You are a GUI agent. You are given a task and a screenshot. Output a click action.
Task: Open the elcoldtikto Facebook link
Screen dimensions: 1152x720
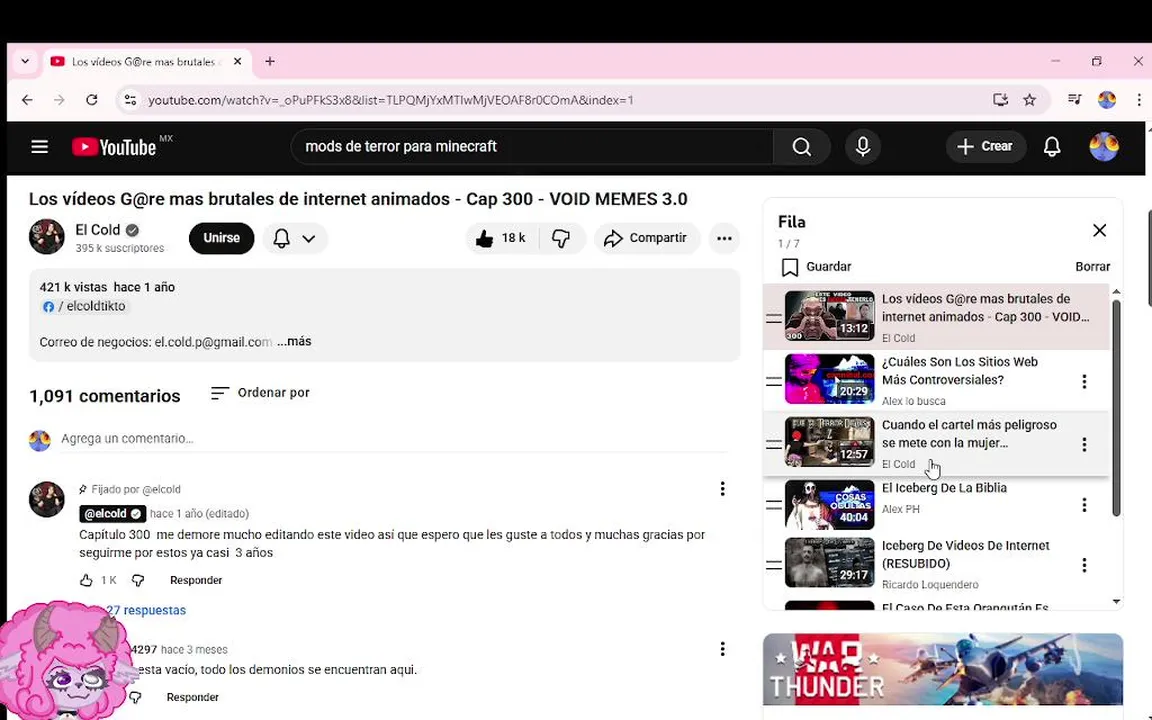[87, 306]
